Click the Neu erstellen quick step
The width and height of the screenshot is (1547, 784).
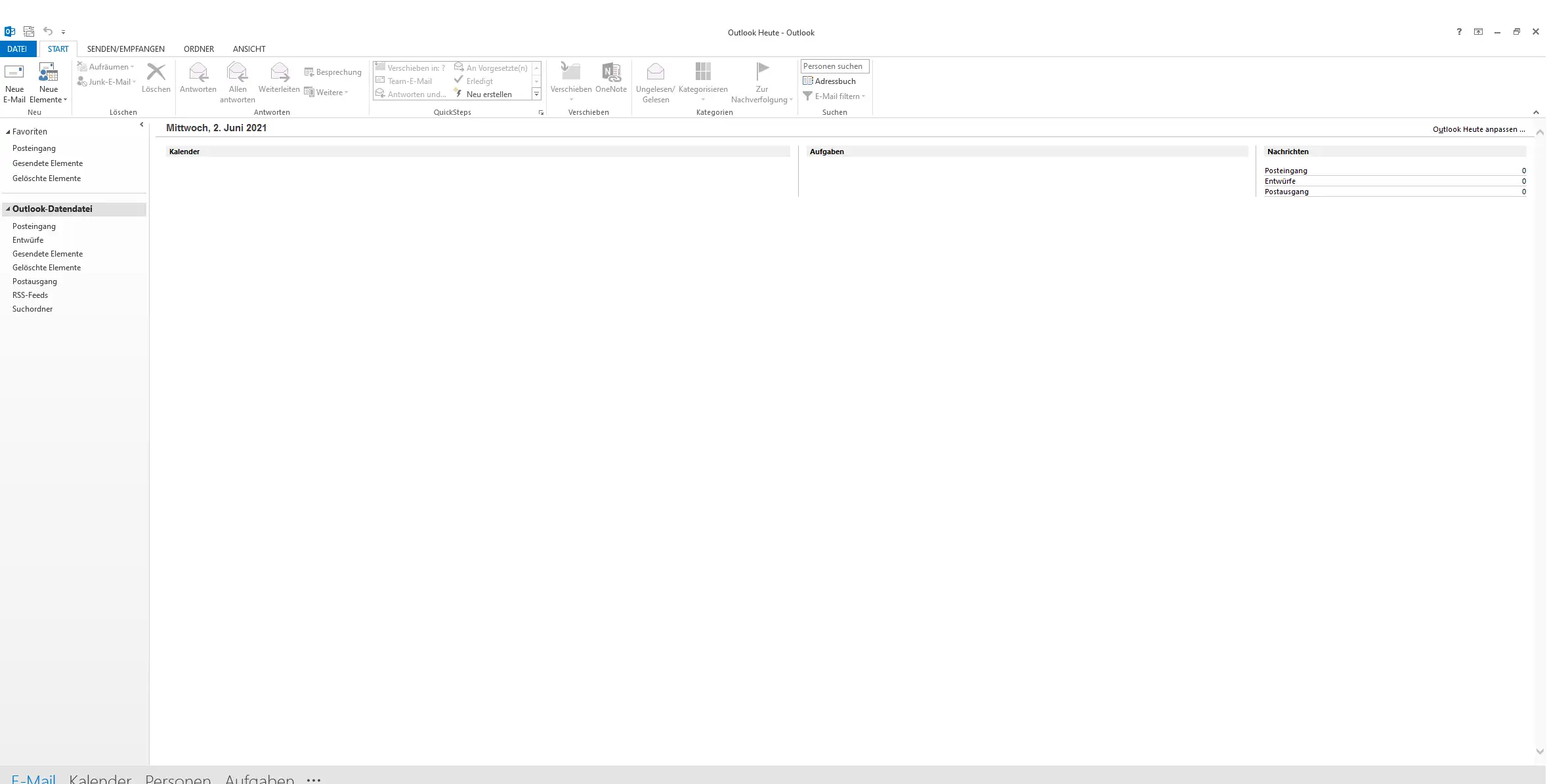pos(488,94)
